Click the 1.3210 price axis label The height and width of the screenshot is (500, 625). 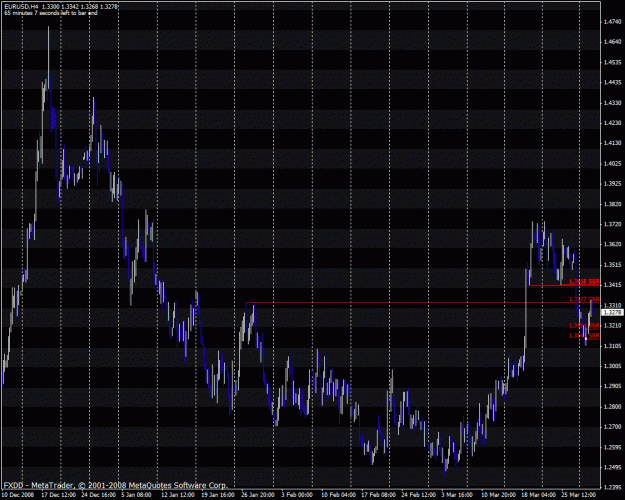613,325
